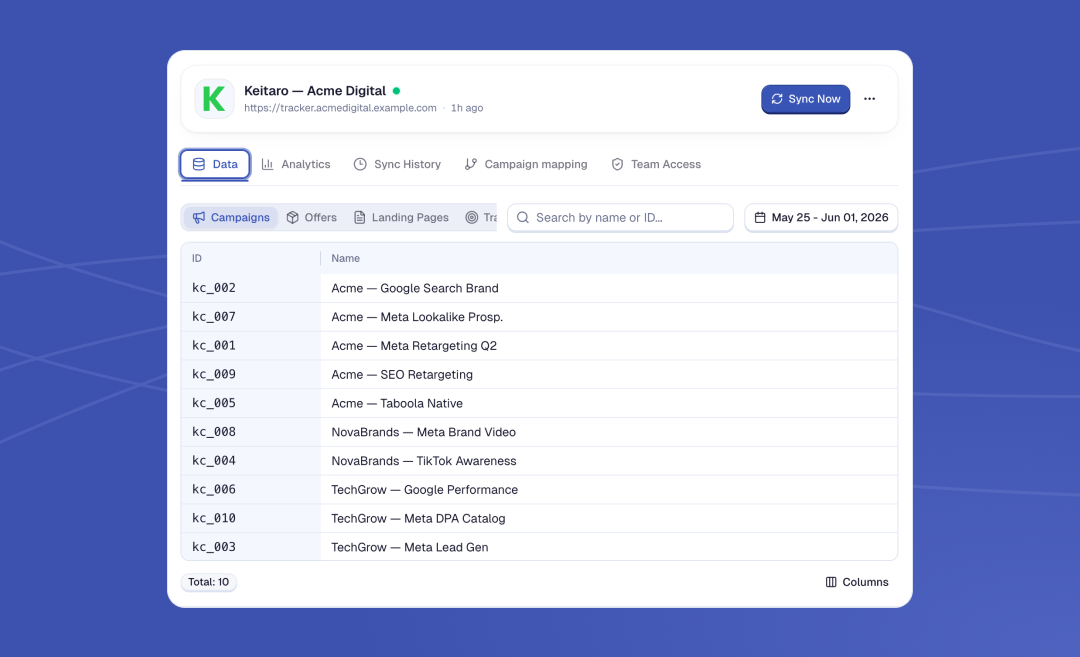Click the green status dot
This screenshot has width=1080, height=657.
[x=397, y=91]
